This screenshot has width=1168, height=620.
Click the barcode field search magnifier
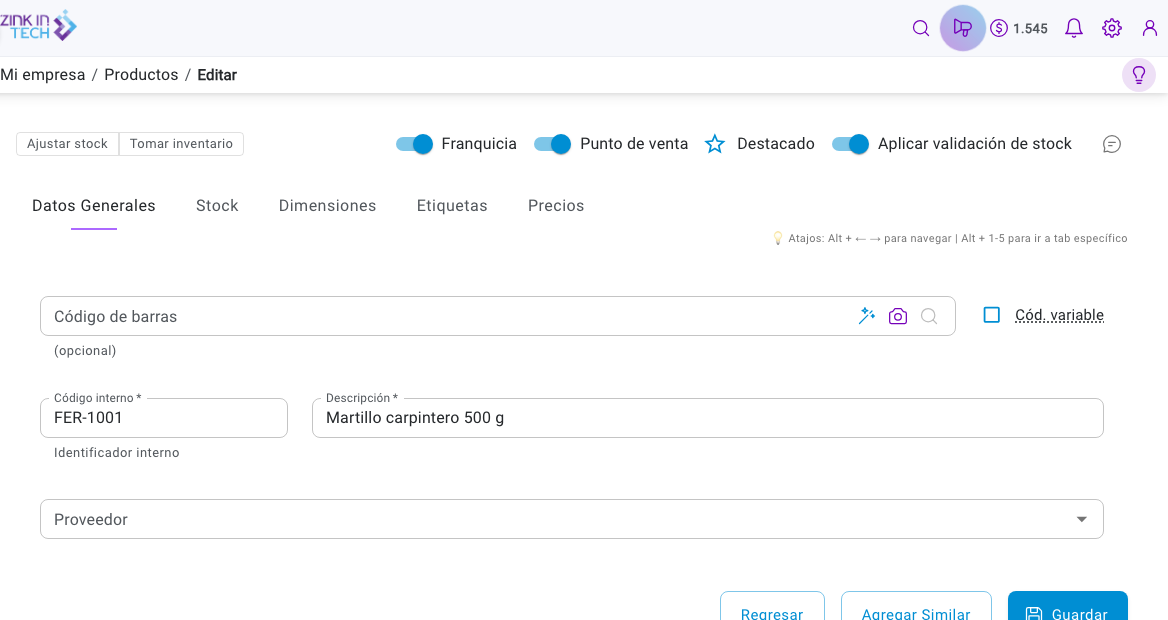click(x=929, y=316)
